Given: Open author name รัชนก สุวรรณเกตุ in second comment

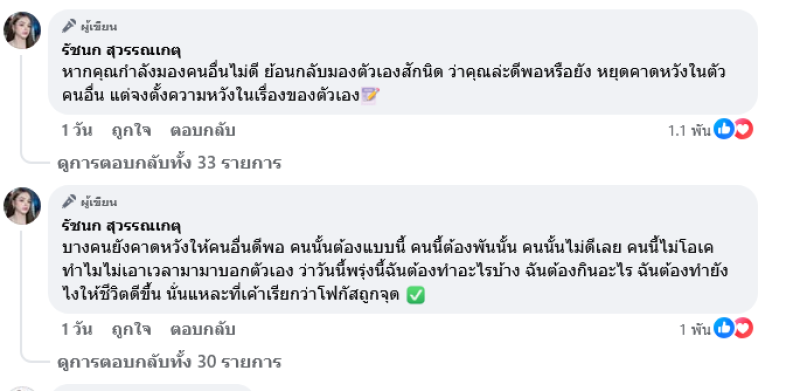Looking at the screenshot, I should (121, 226).
